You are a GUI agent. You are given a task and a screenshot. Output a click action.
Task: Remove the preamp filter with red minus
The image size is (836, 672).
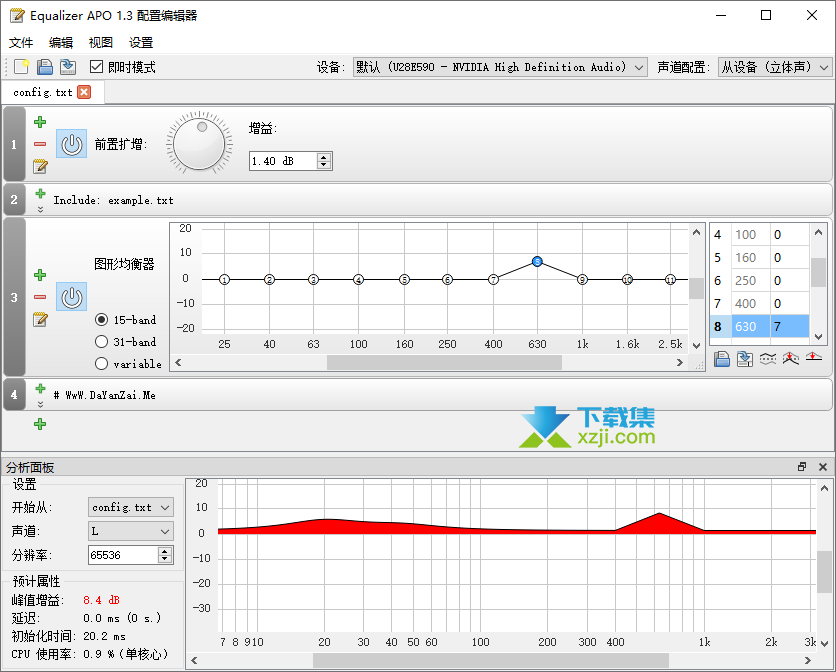tap(40, 144)
